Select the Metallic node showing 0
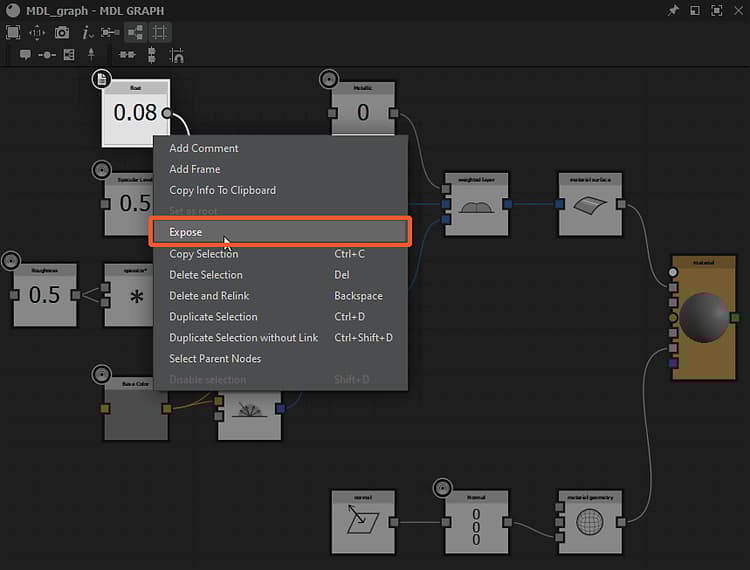Viewport: 750px width, 570px height. pos(363,108)
